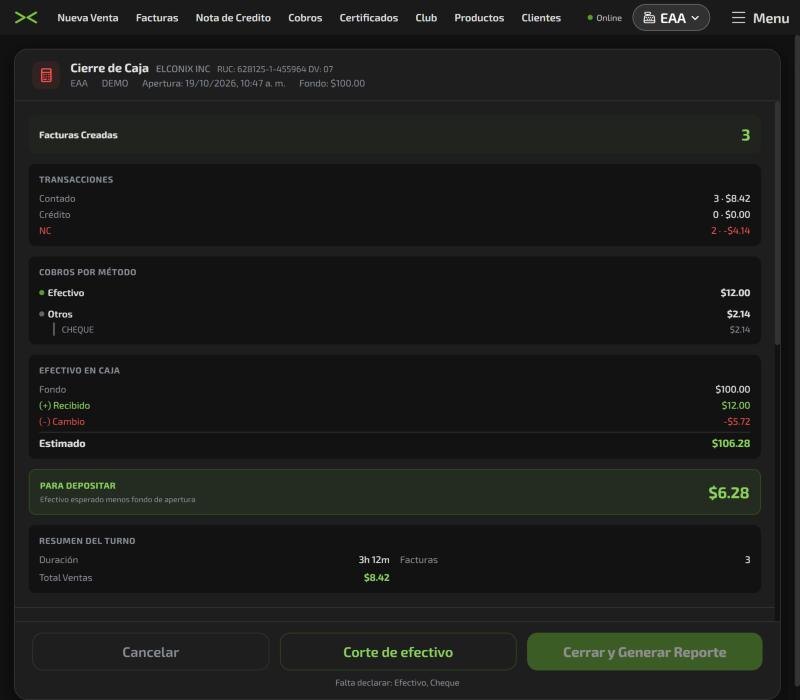The width and height of the screenshot is (800, 700).
Task: Click the Cierre de Caja title
Action: point(110,68)
